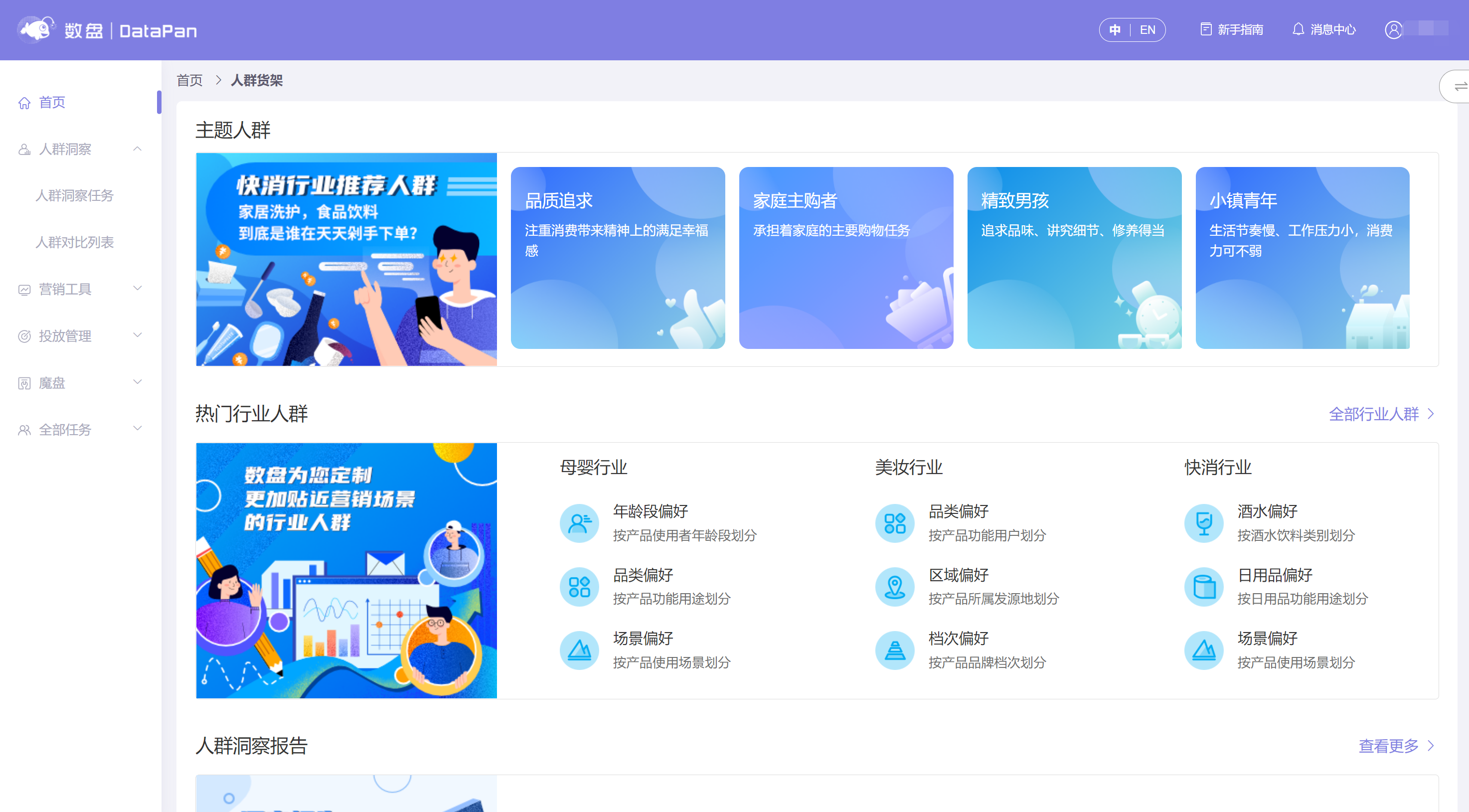Image resolution: width=1469 pixels, height=812 pixels.
Task: Open the 精致男孩 audience card
Action: click(x=1074, y=258)
